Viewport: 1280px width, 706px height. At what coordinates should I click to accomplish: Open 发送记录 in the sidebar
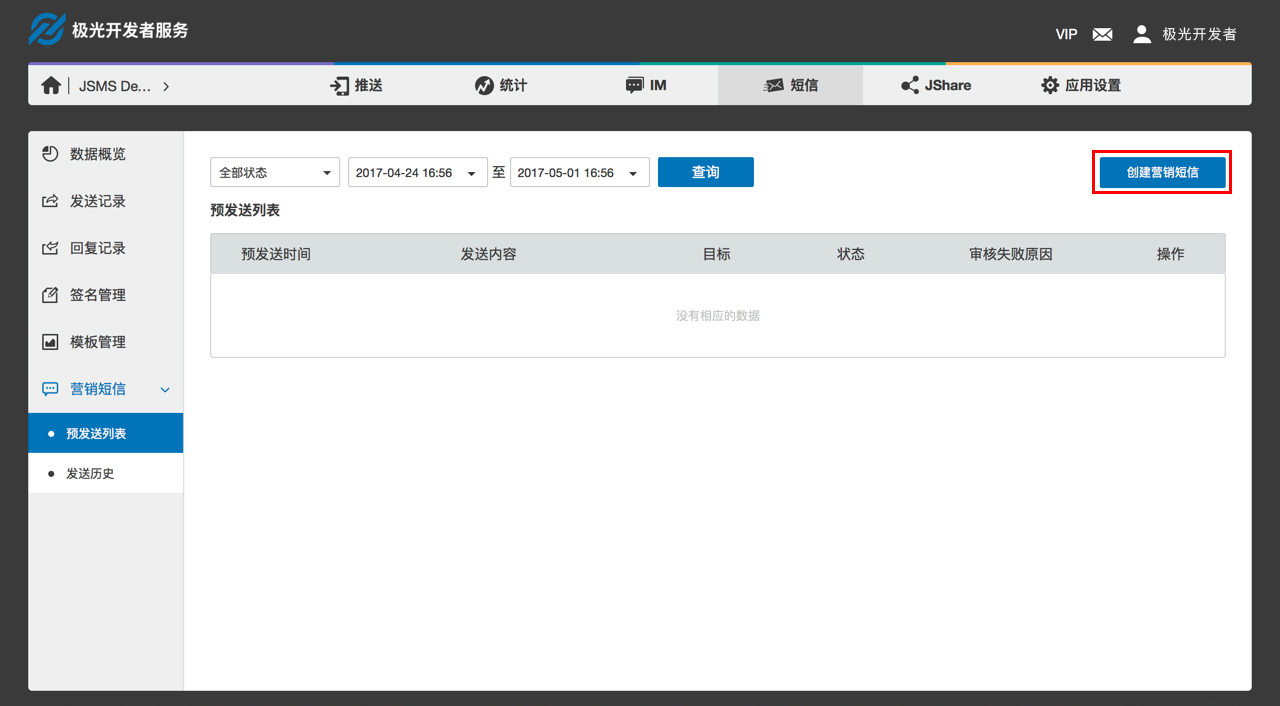(x=106, y=201)
